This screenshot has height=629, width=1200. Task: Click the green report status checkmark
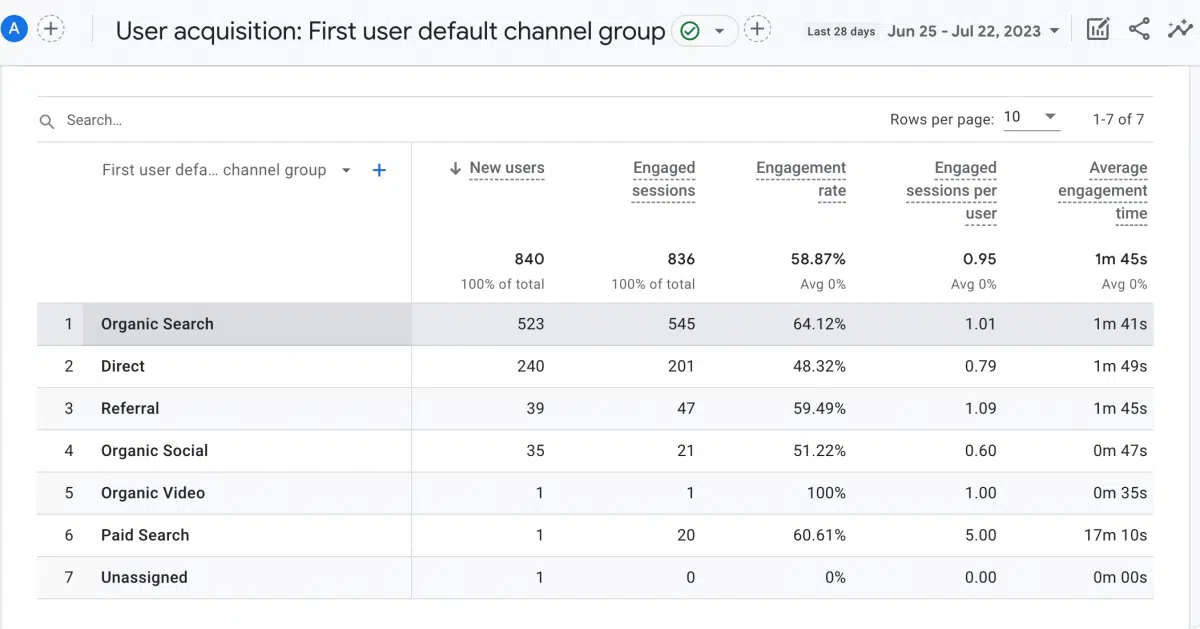point(689,31)
